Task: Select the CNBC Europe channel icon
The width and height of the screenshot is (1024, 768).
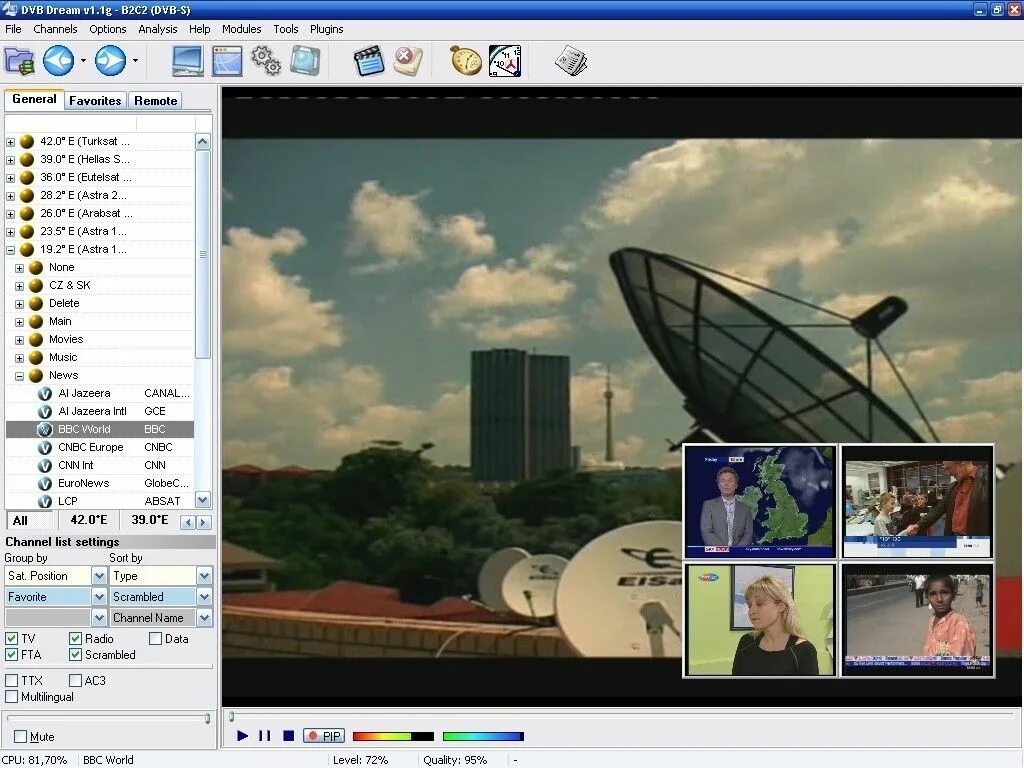Action: pos(44,448)
